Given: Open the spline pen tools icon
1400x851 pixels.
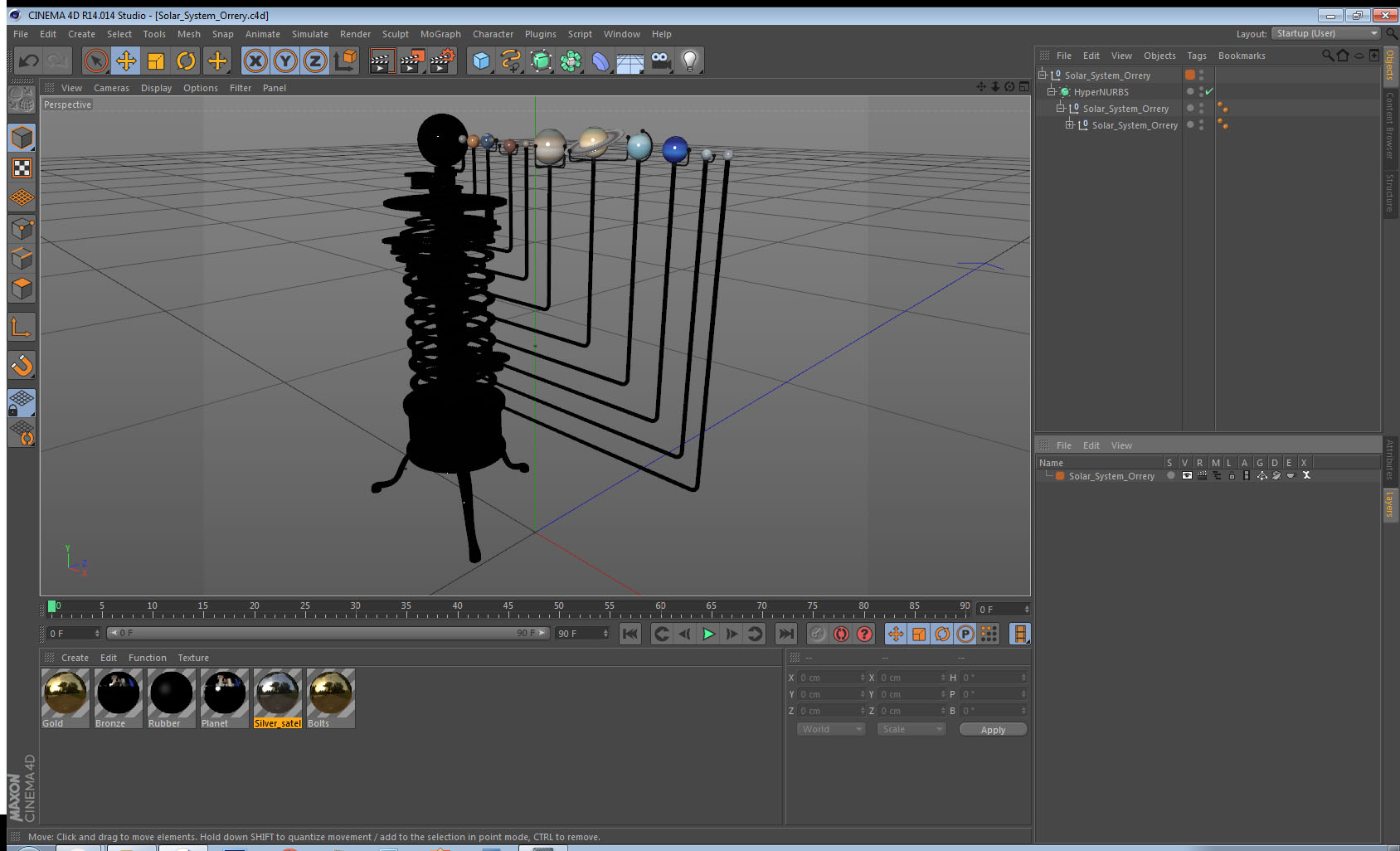Looking at the screenshot, I should [511, 61].
